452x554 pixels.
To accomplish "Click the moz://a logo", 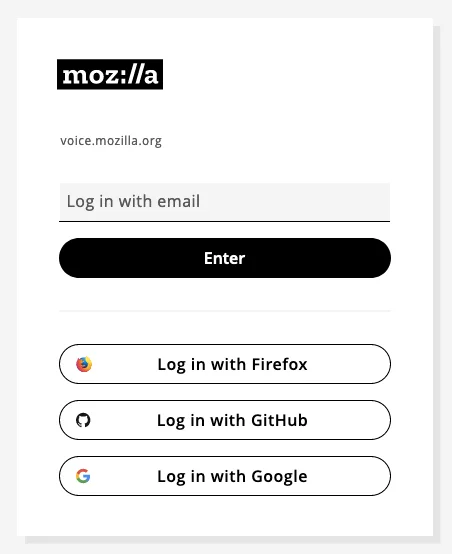I will tap(110, 74).
